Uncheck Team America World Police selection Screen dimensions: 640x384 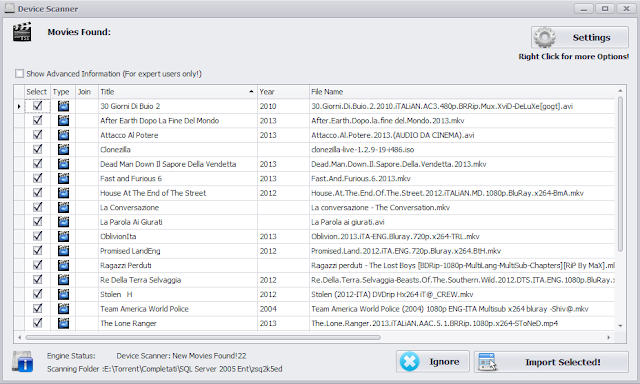click(x=38, y=309)
